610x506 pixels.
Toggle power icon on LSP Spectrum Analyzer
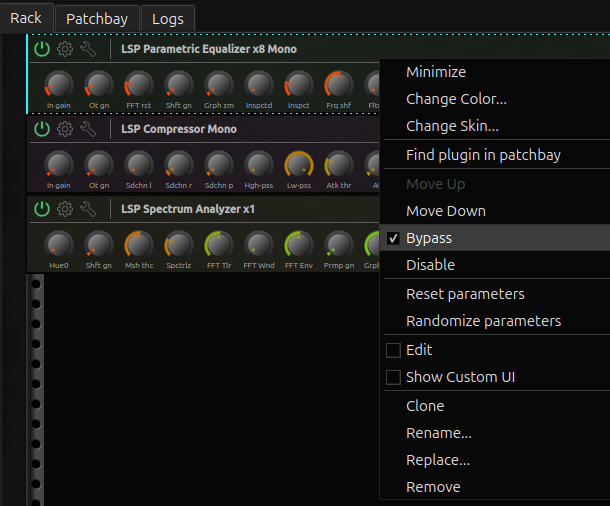pos(42,209)
